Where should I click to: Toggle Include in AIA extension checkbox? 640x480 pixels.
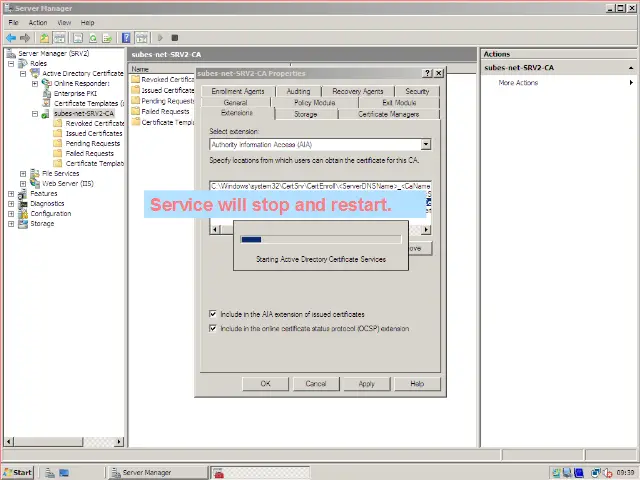point(213,314)
